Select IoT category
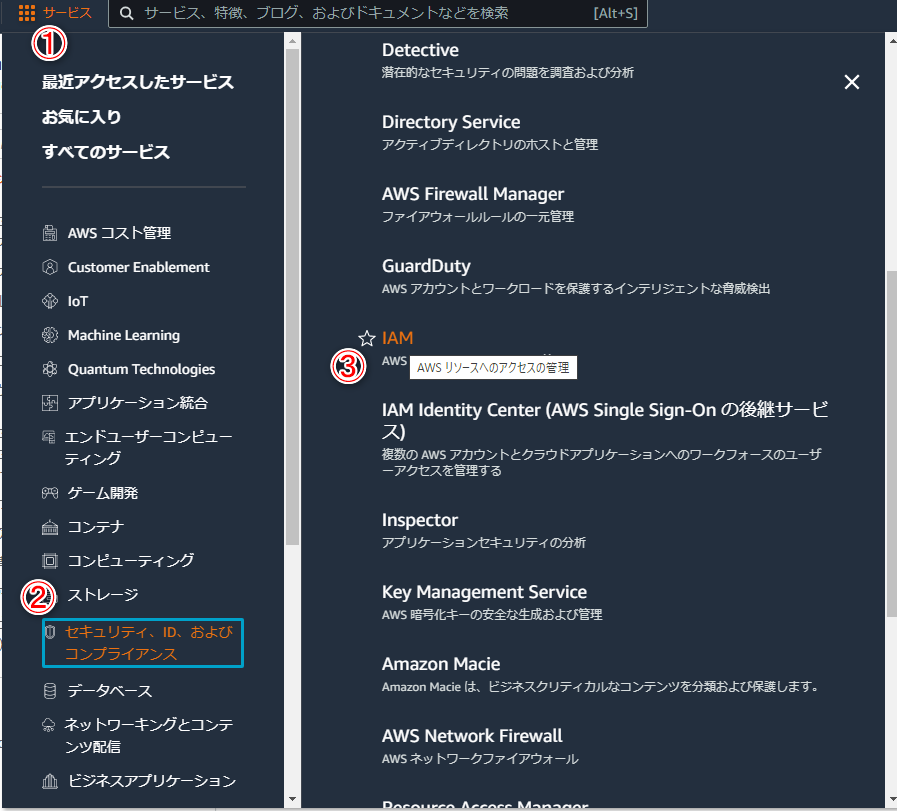Image resolution: width=897 pixels, height=811 pixels. pos(78,301)
